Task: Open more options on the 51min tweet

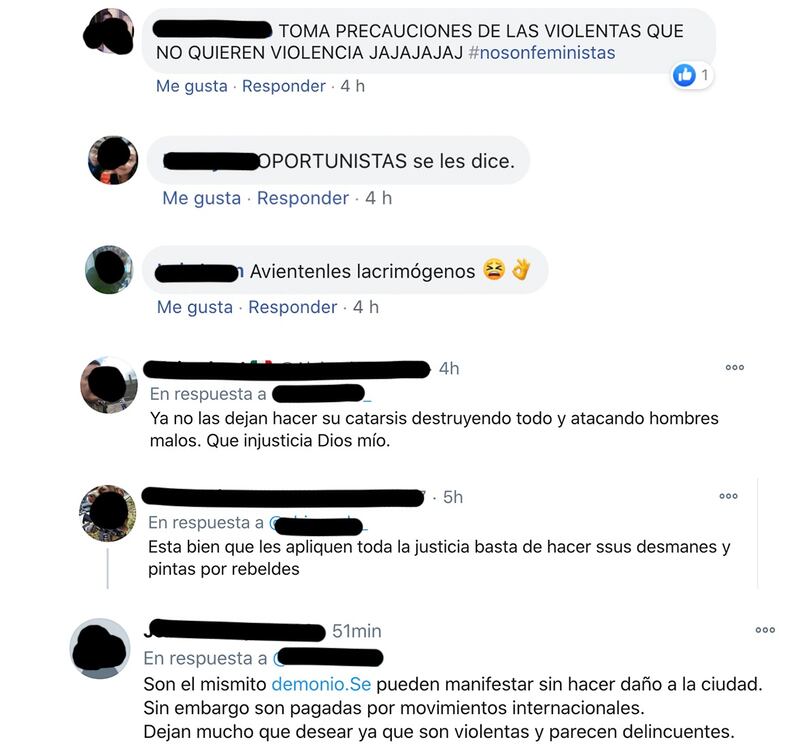Action: click(765, 630)
